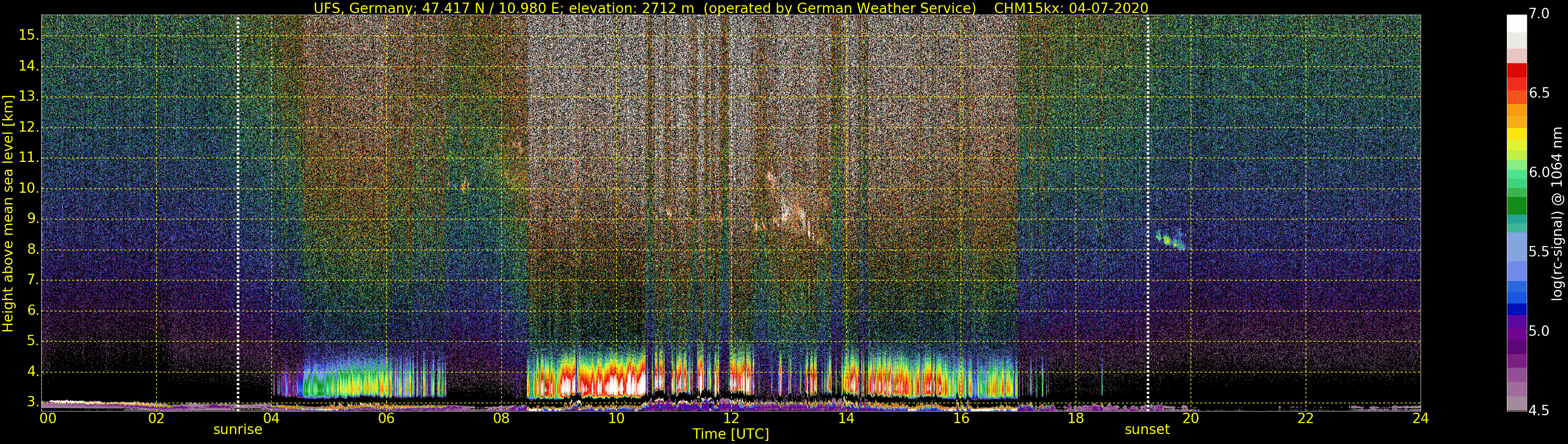Screen dimensions: 1568x444
Task: Click the 'Height above mean sea level [km]' label
Action: 8,213
